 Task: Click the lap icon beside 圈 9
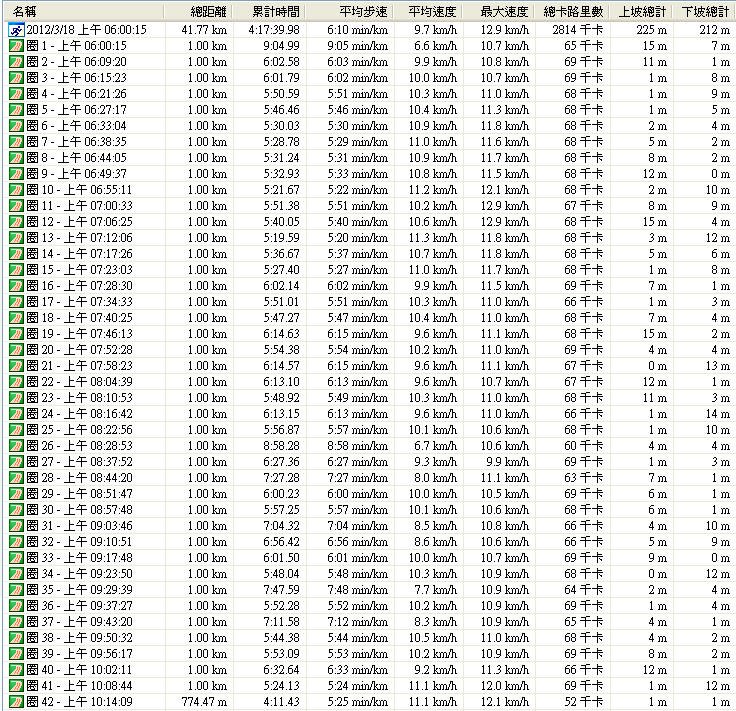[16, 175]
